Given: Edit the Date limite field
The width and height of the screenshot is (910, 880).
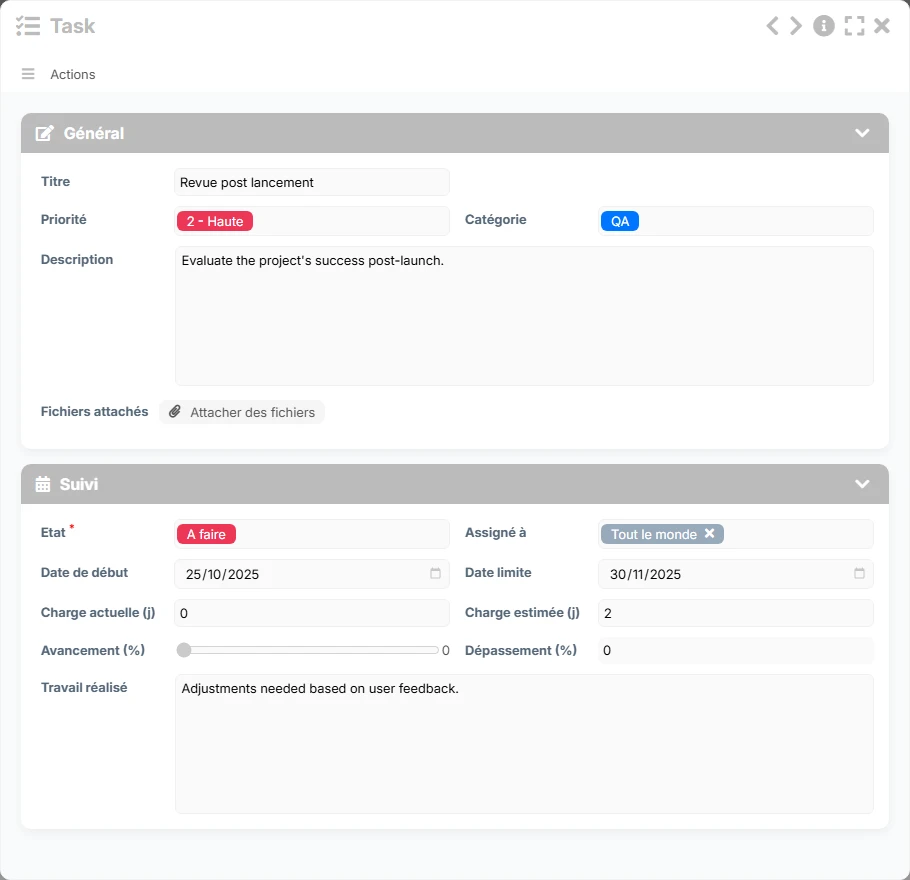Looking at the screenshot, I should pos(735,574).
